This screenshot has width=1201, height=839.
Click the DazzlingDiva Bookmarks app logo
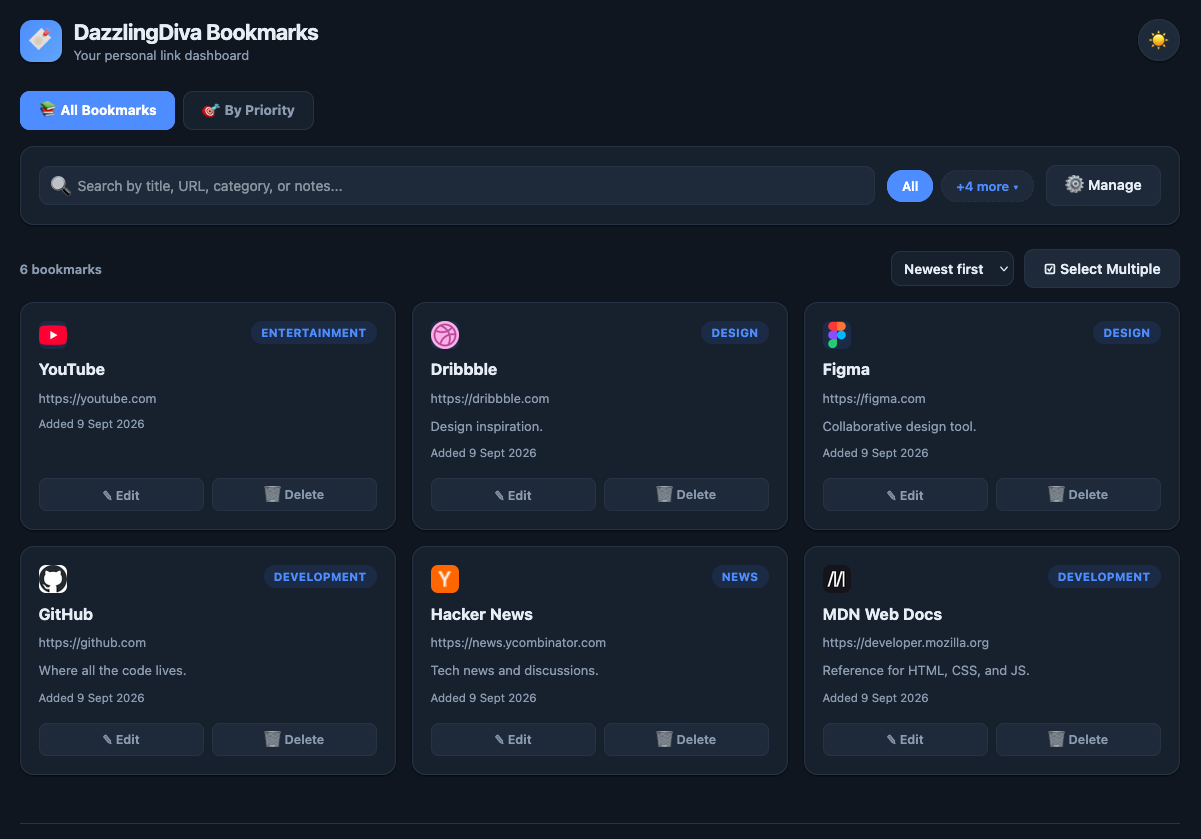tap(41, 41)
